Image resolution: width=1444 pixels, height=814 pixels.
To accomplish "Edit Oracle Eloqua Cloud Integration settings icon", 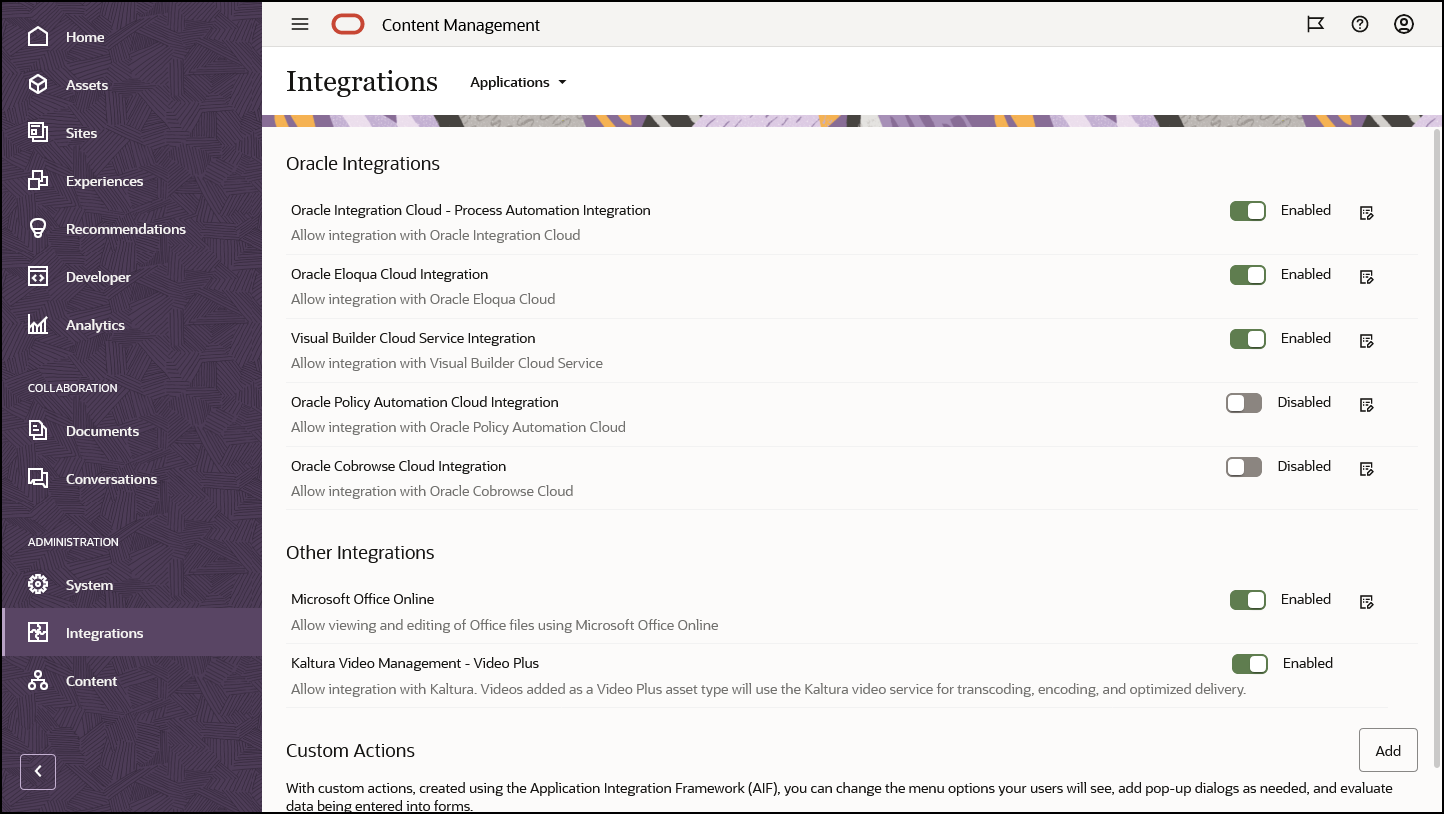I will [x=1367, y=277].
